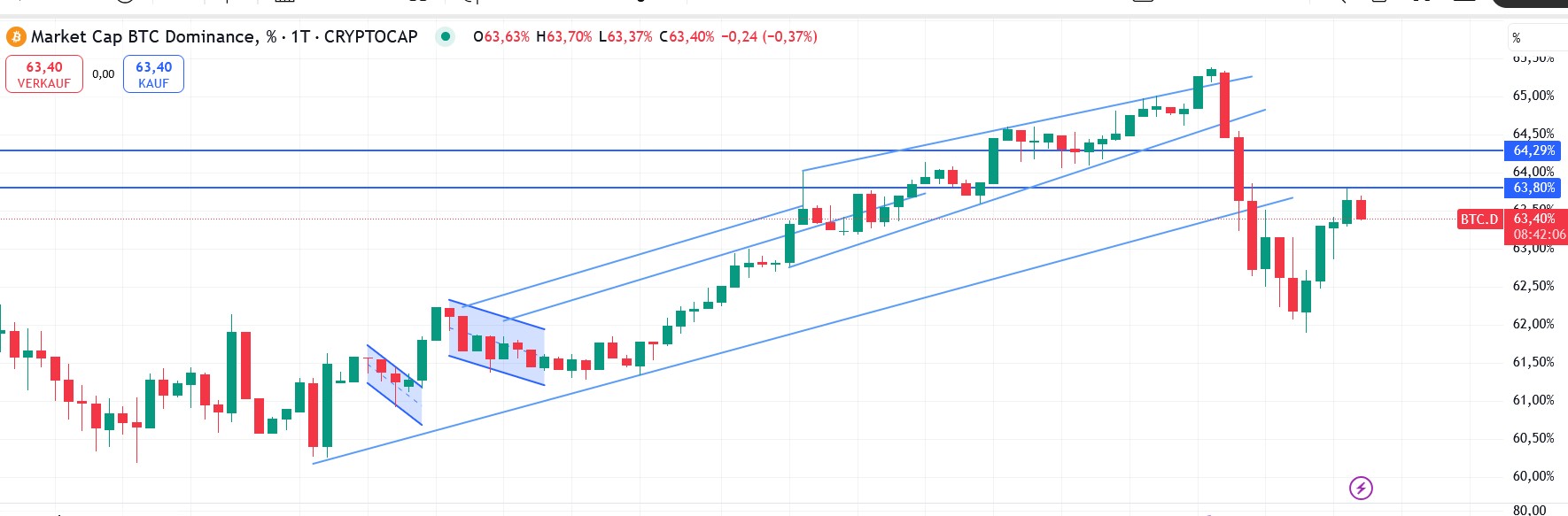Click the red BTC.D symbol tag
This screenshot has width=1568, height=516.
pos(1479,219)
